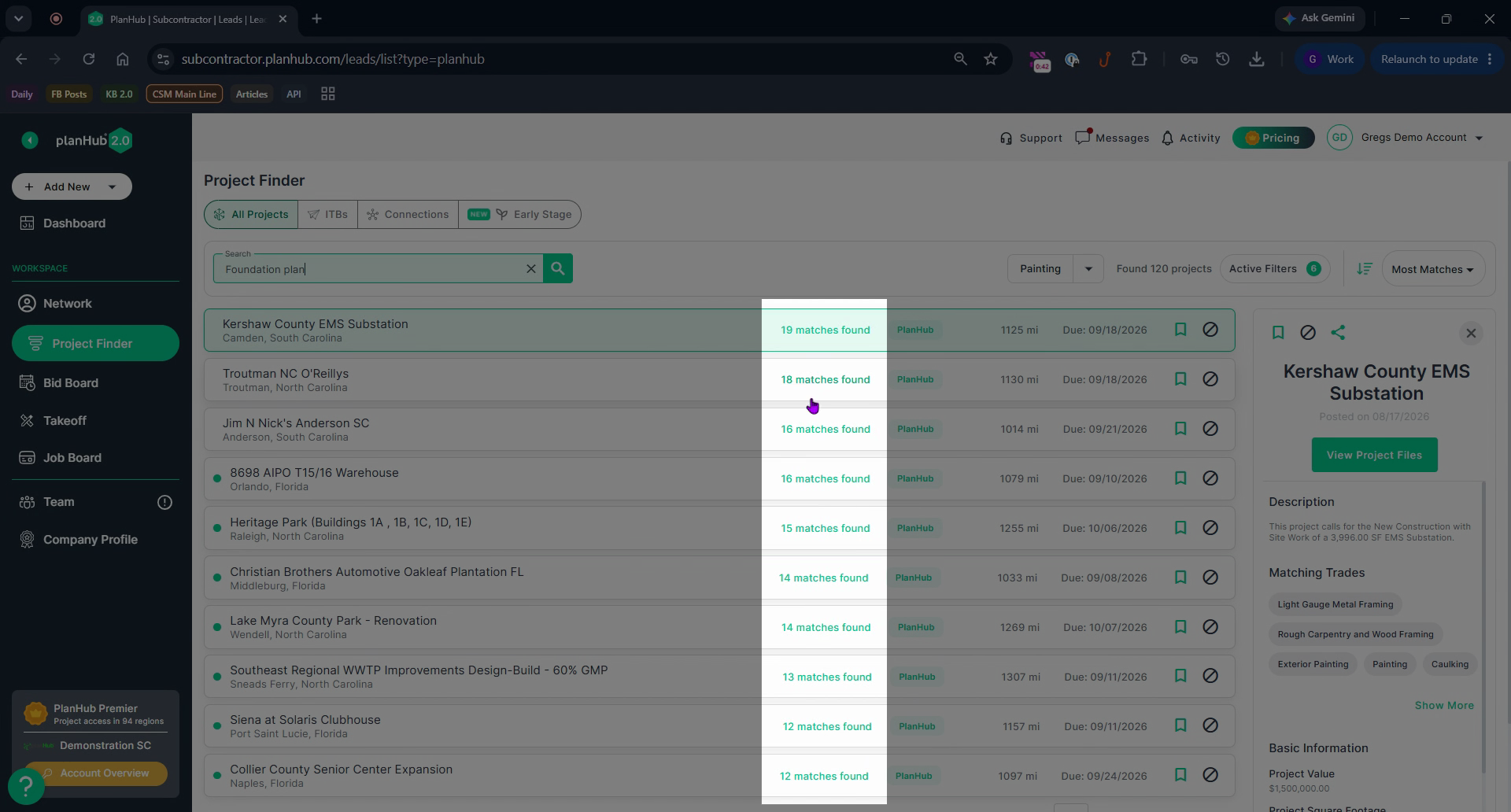The height and width of the screenshot is (812, 1511).
Task: Bookmark the Troutman NC O'Reillys project
Action: point(1180,379)
